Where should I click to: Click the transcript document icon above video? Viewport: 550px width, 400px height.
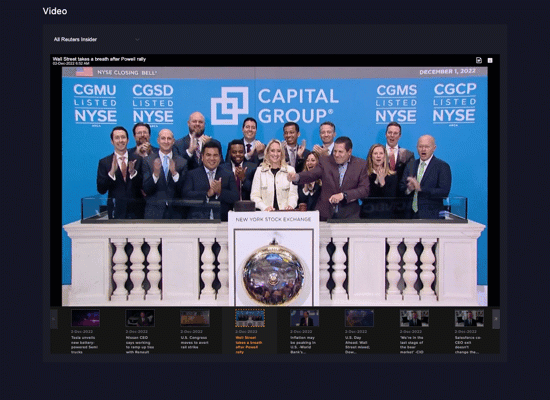[479, 60]
